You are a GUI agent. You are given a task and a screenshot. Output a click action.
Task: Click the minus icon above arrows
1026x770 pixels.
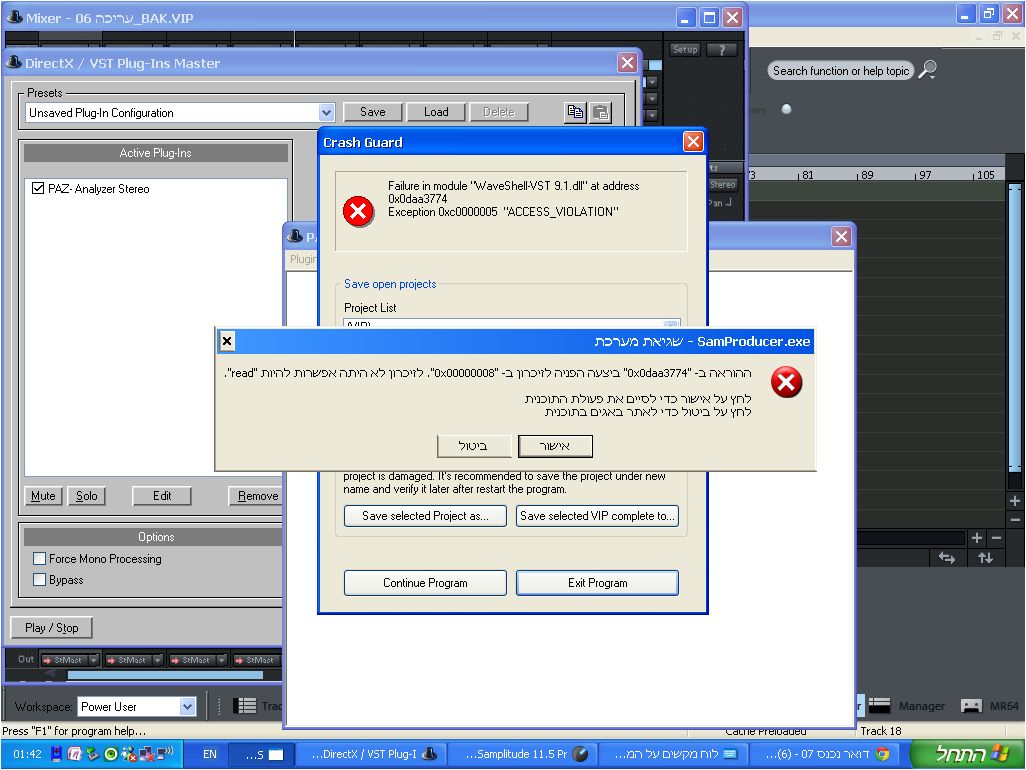[x=997, y=538]
